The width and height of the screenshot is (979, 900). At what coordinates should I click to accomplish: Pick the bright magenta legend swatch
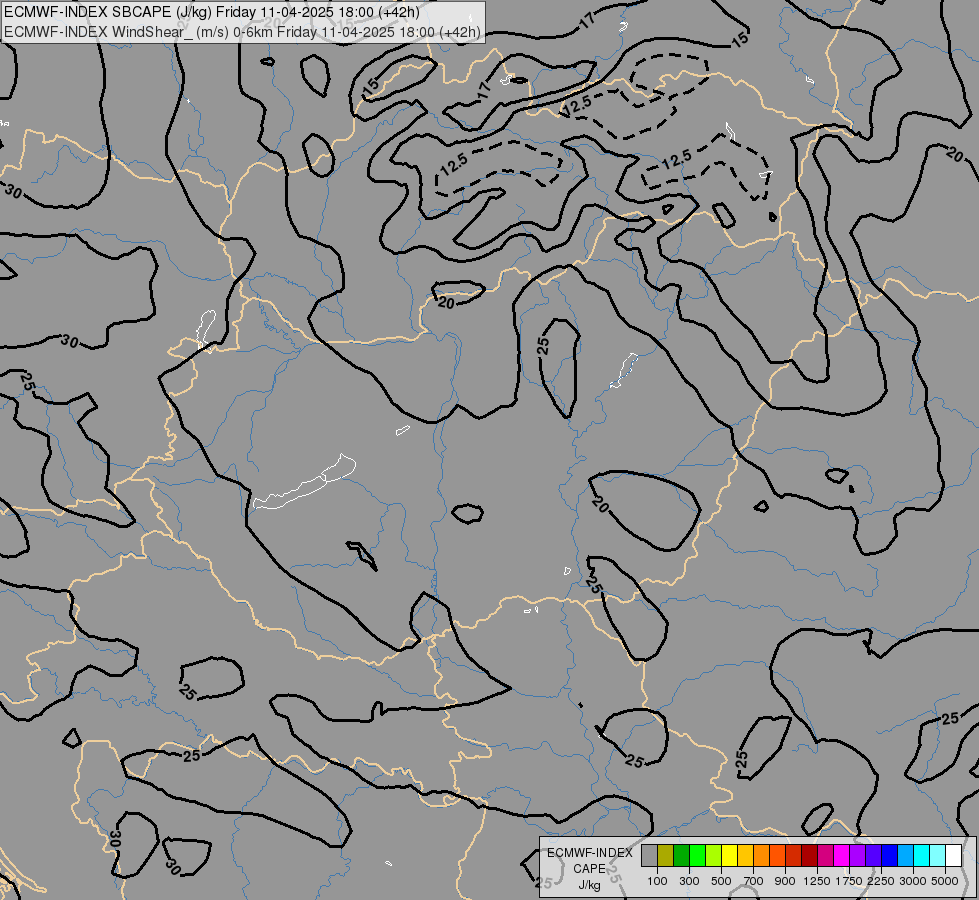click(x=841, y=855)
